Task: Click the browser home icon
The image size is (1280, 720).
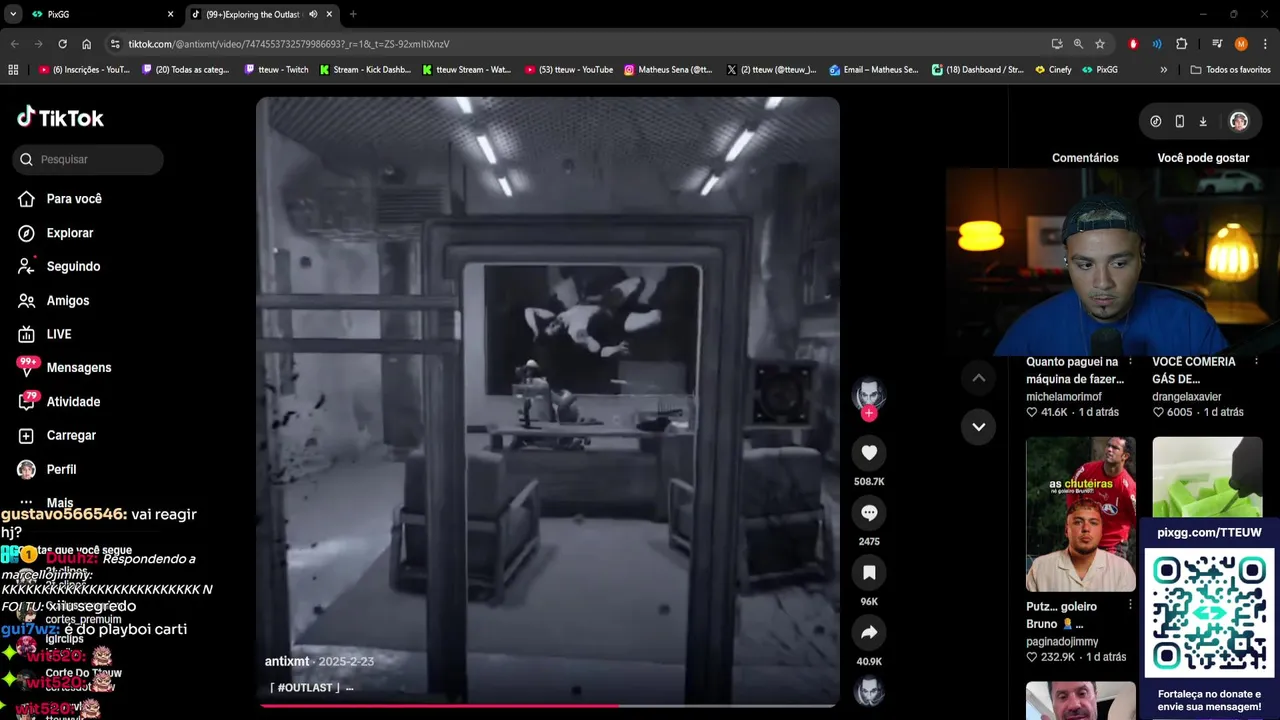Action: [86, 44]
